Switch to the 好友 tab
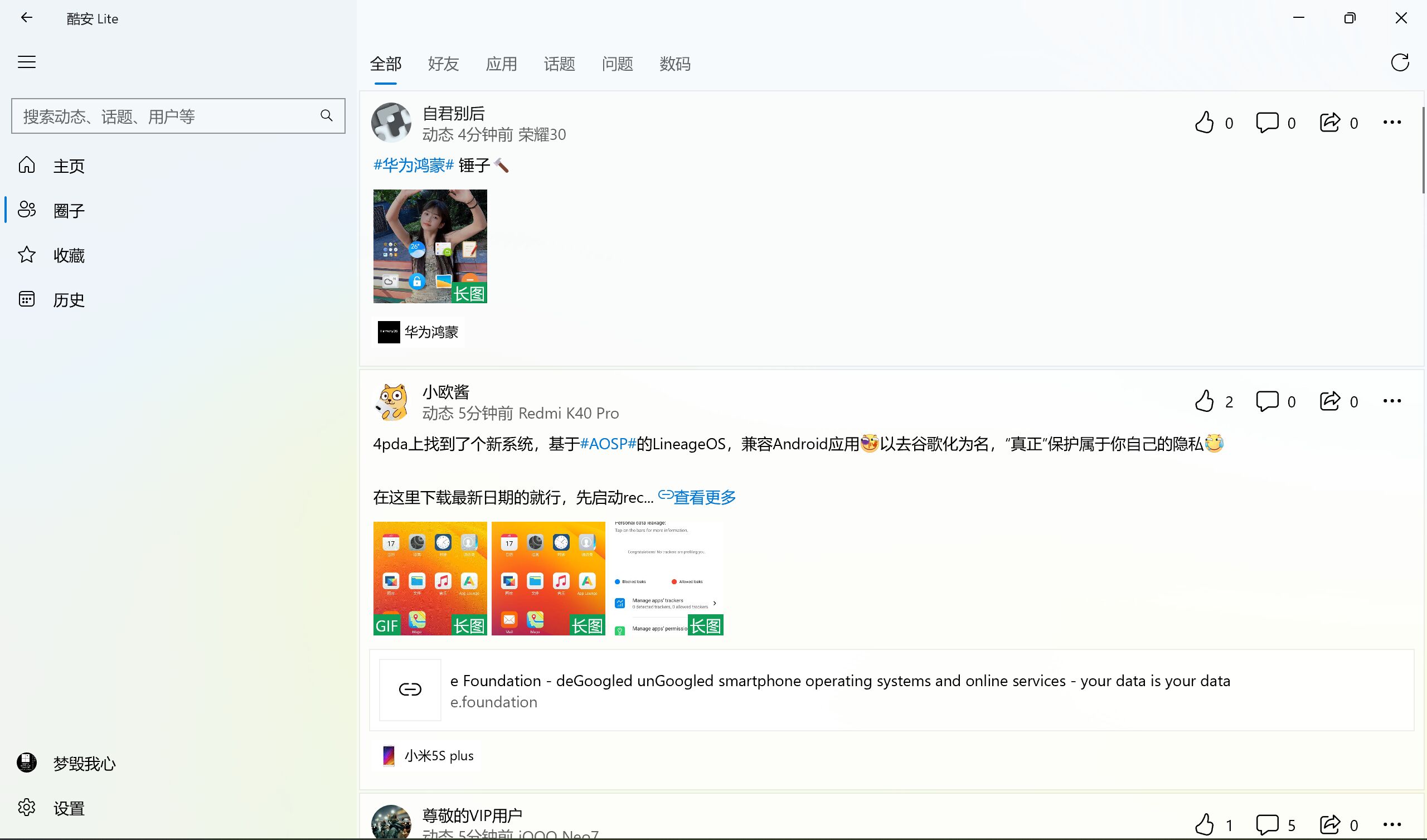Viewport: 1427px width, 840px height. (x=443, y=64)
